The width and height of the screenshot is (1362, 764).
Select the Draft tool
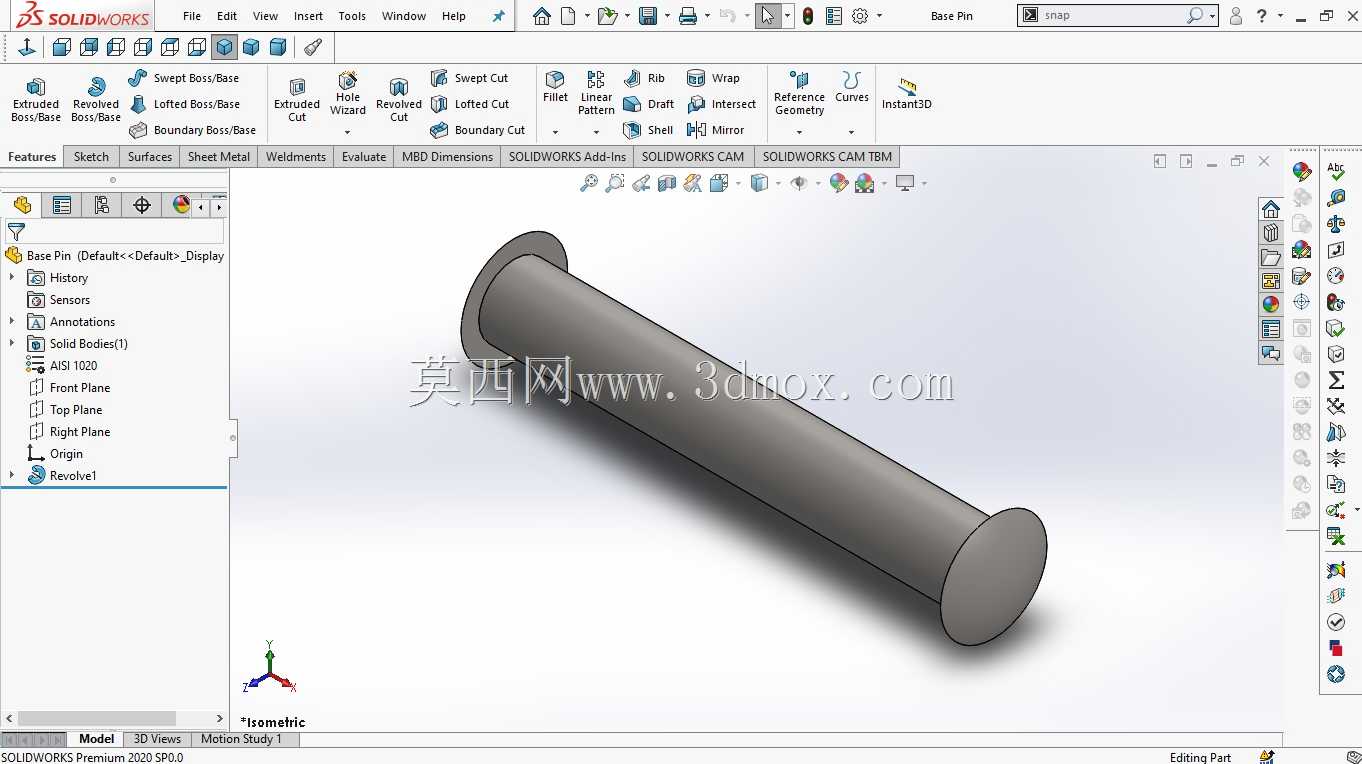pos(648,104)
